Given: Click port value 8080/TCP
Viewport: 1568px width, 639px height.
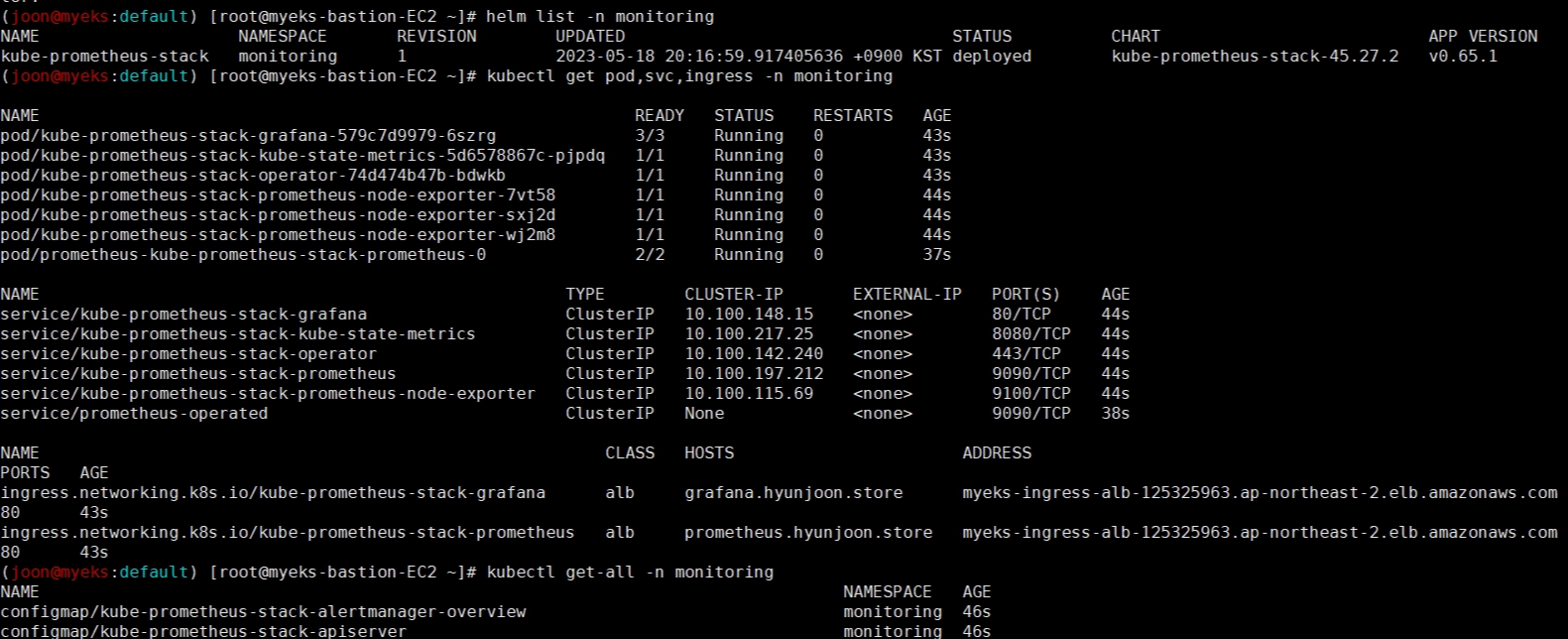Looking at the screenshot, I should point(1031,333).
